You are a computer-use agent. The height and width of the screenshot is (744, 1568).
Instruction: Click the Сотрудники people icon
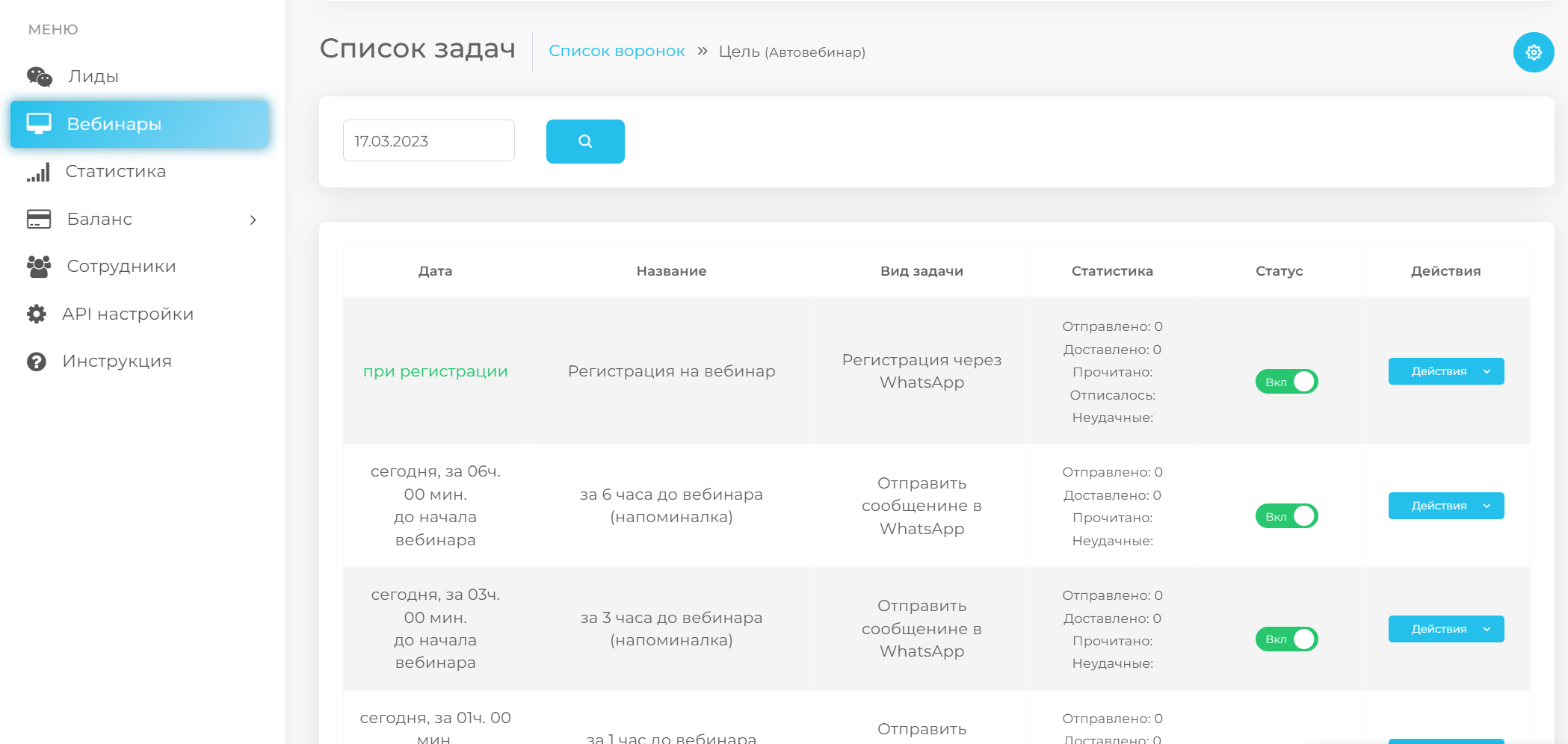coord(39,266)
